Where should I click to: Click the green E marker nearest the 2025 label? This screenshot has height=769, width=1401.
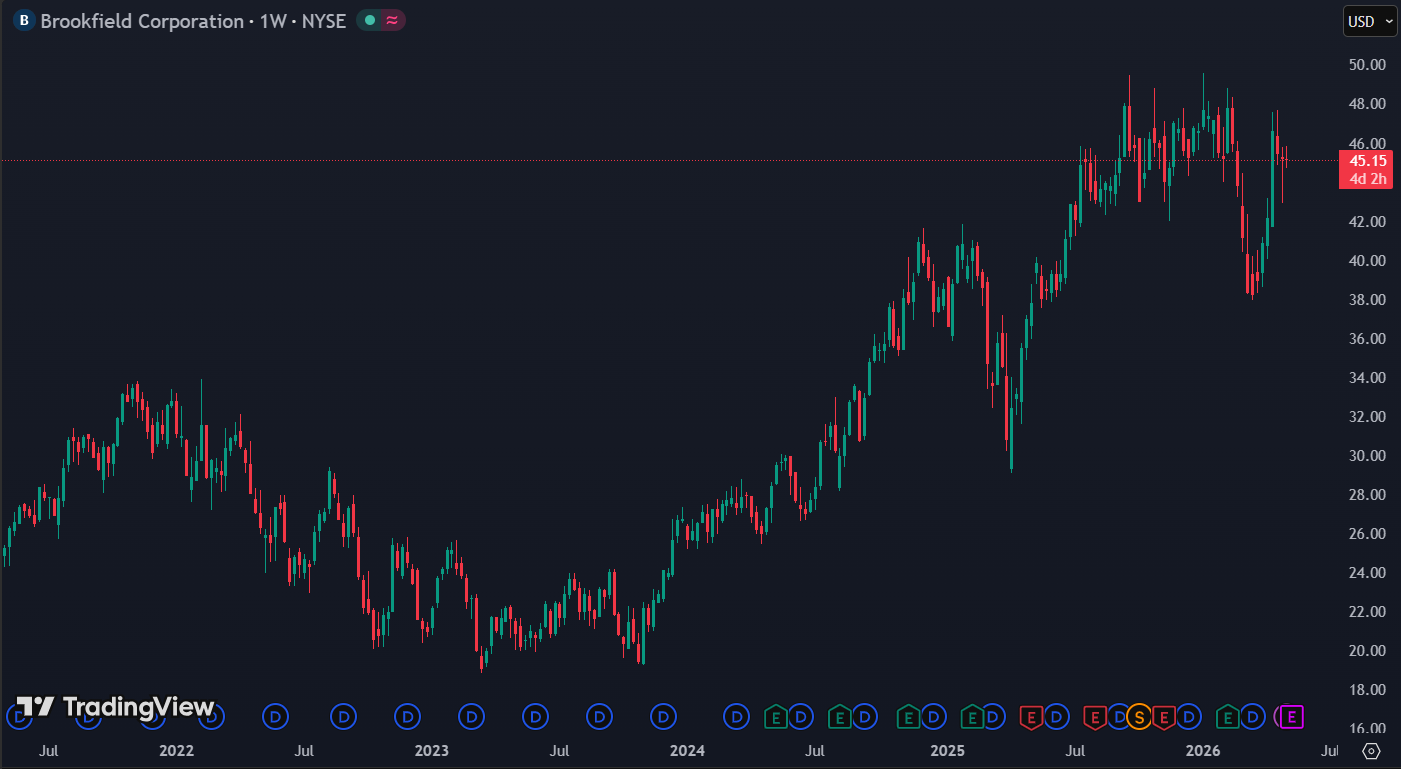point(971,716)
